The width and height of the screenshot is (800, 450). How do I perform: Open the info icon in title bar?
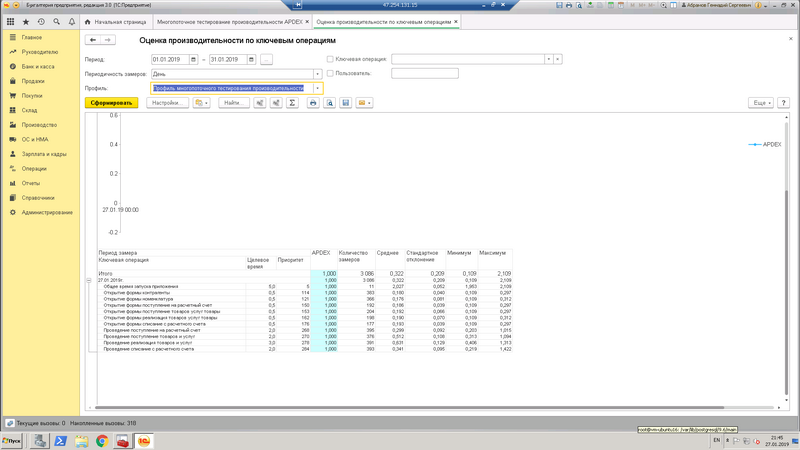pos(758,5)
